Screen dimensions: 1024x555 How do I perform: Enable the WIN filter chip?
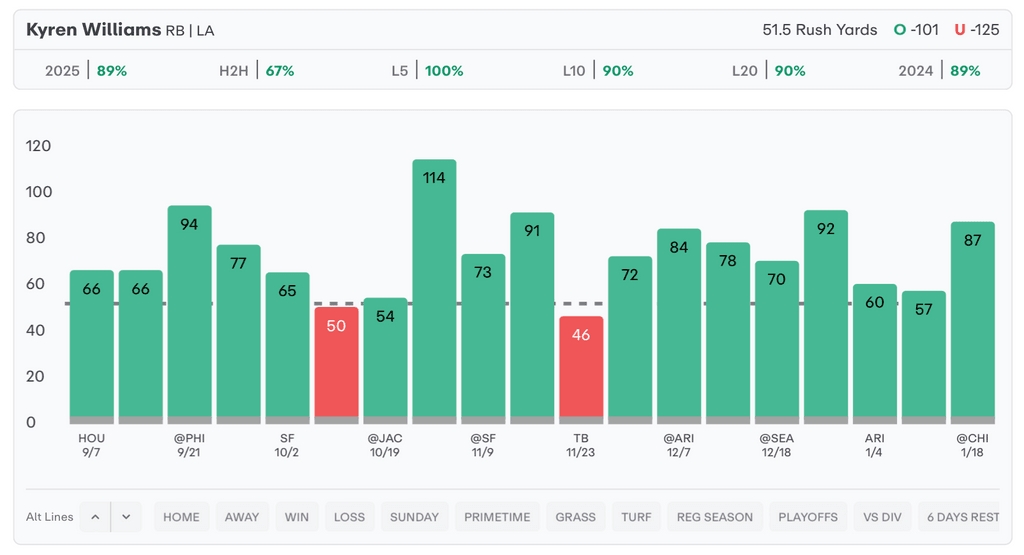297,517
